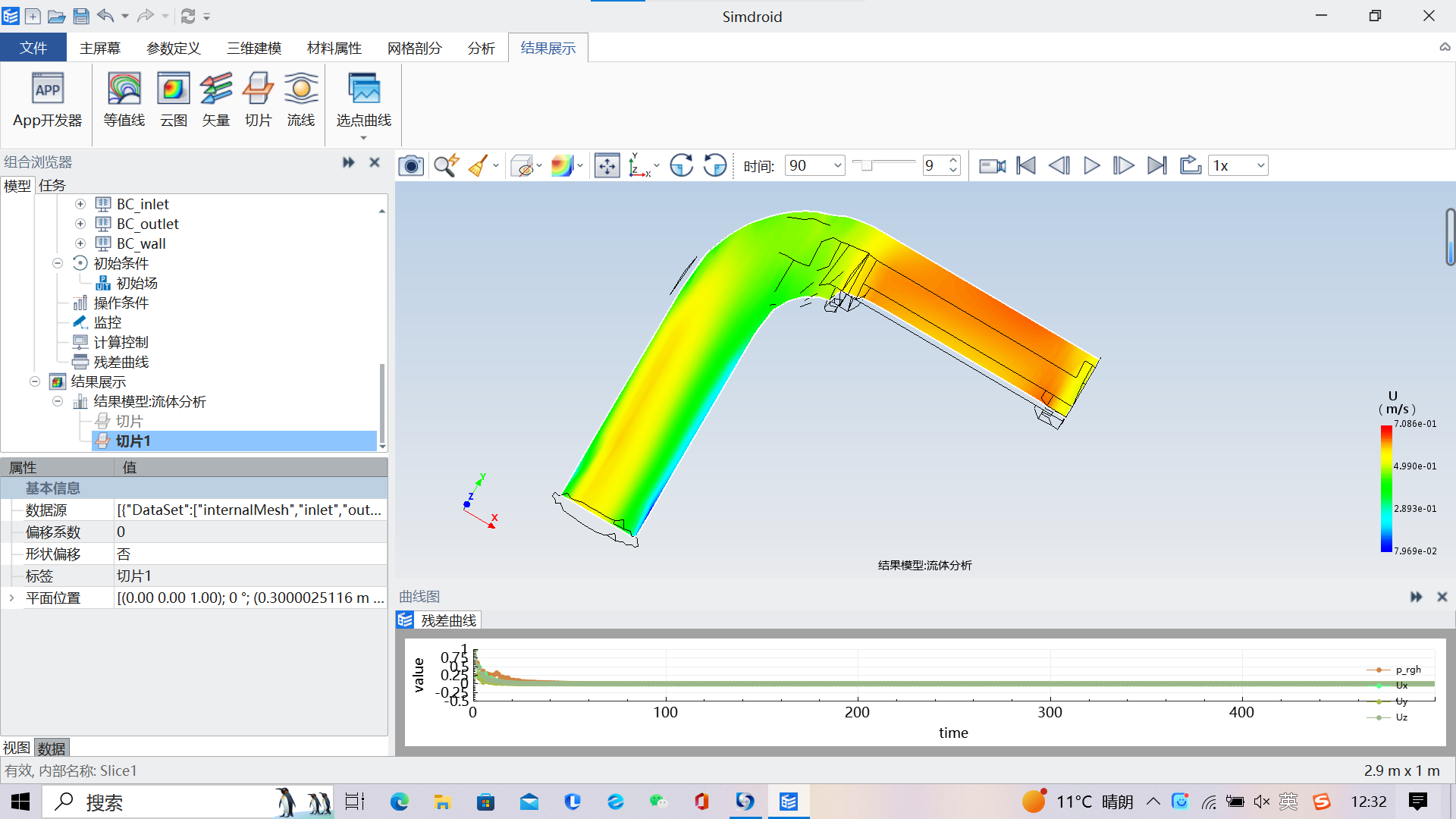Open the color map dropdown arrow
1456x819 pixels.
pyautogui.click(x=580, y=165)
